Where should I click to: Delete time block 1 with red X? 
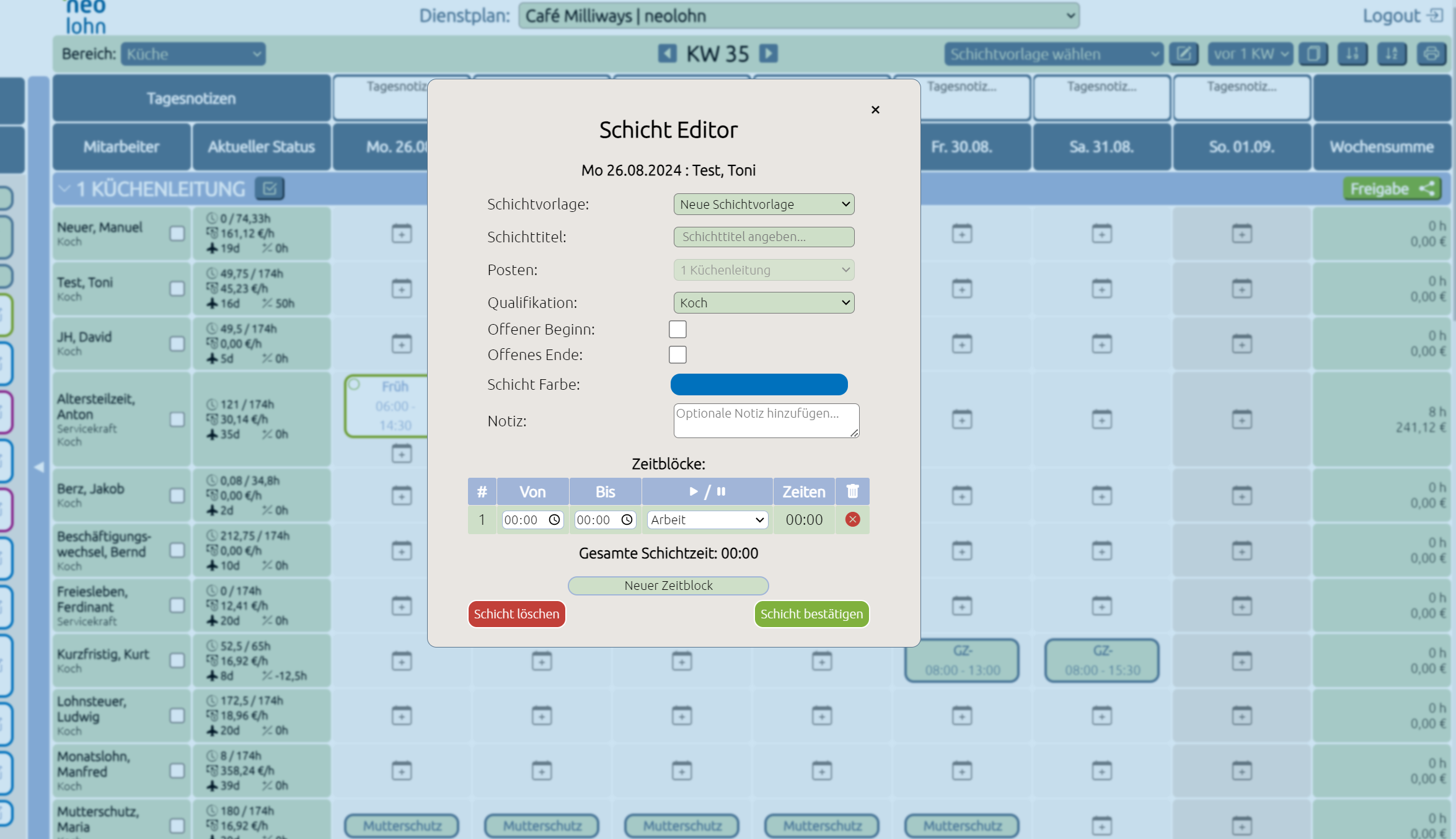coord(852,519)
